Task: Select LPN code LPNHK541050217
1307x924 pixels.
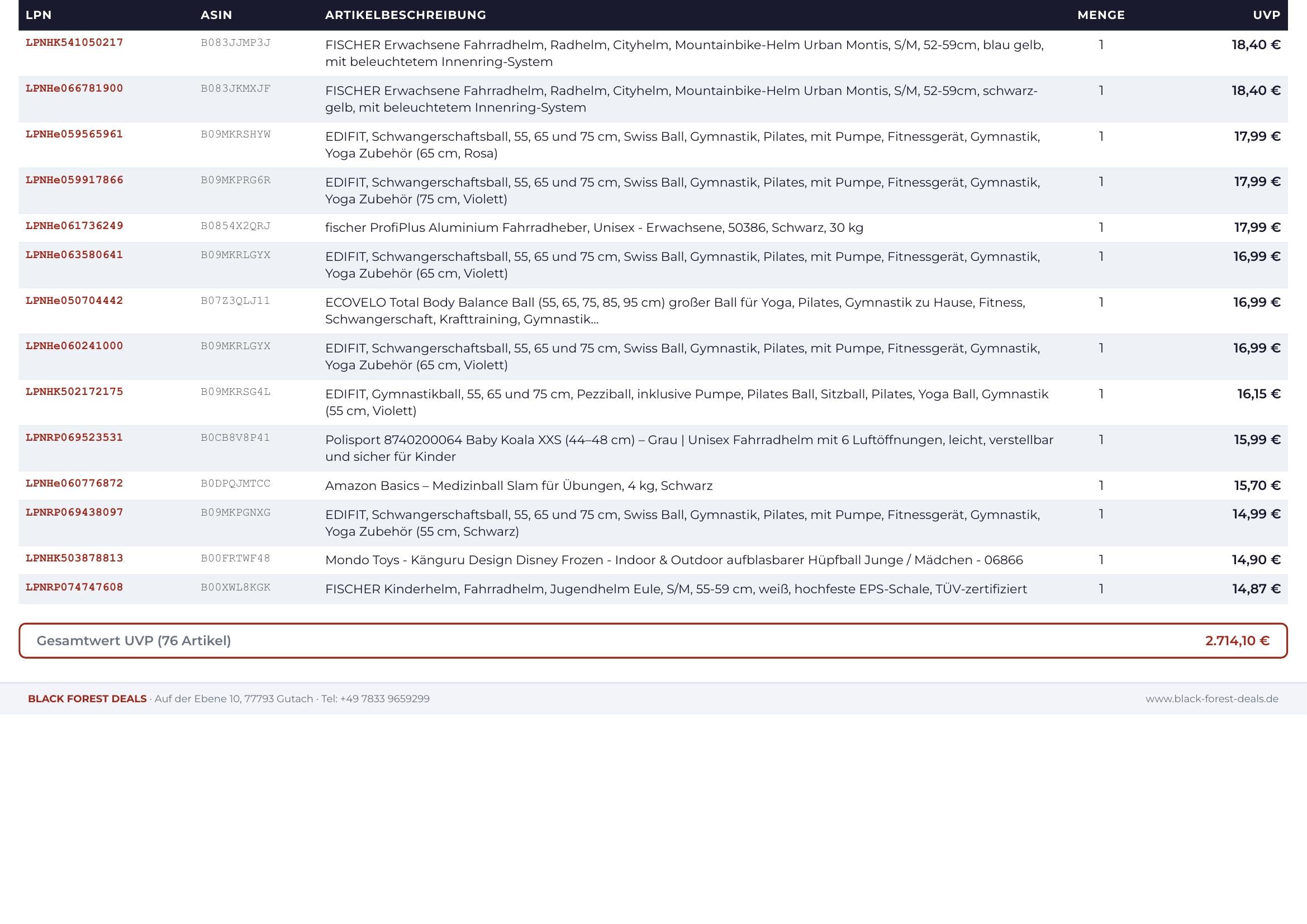Action: coord(74,42)
